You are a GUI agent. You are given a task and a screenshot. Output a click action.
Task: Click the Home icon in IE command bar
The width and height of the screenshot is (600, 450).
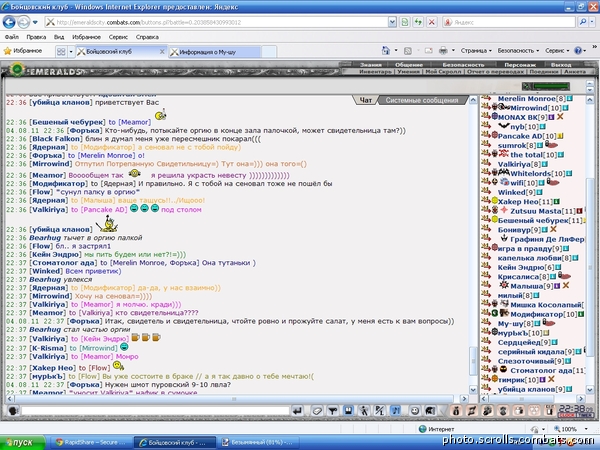(x=386, y=51)
